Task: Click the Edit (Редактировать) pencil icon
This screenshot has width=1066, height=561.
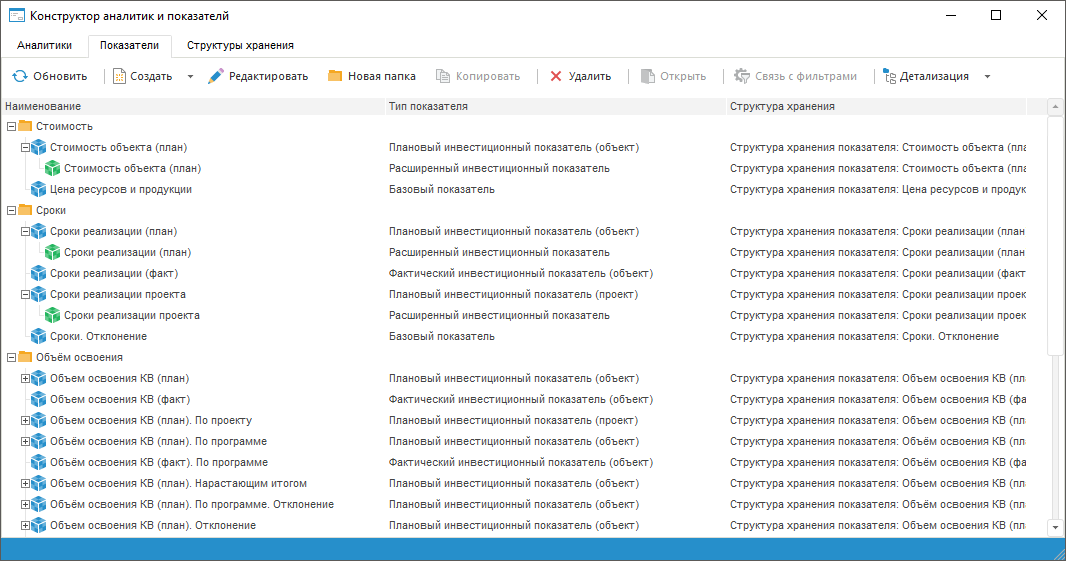Action: coord(216,76)
